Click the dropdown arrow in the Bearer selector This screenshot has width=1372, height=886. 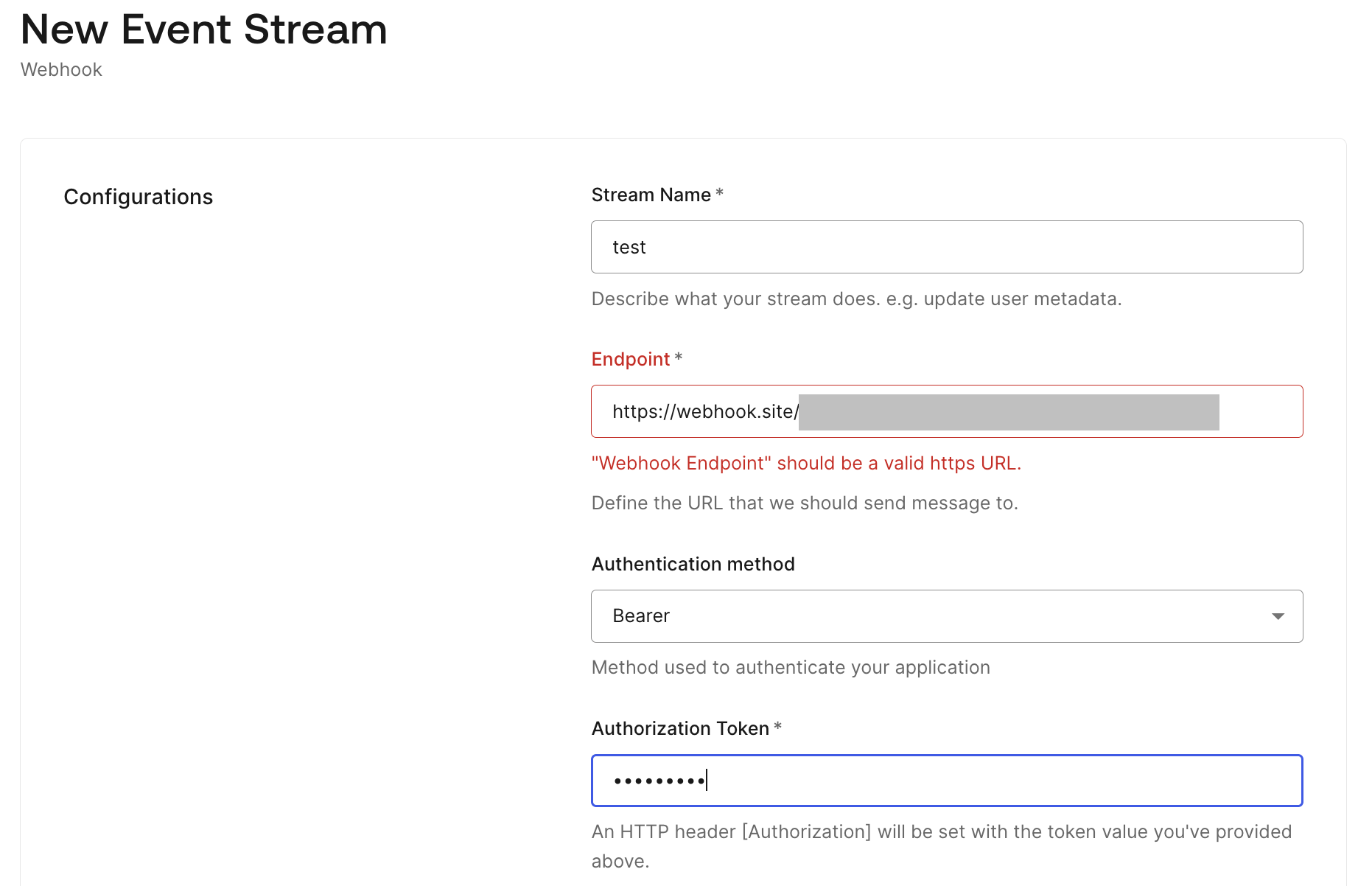point(1278,616)
